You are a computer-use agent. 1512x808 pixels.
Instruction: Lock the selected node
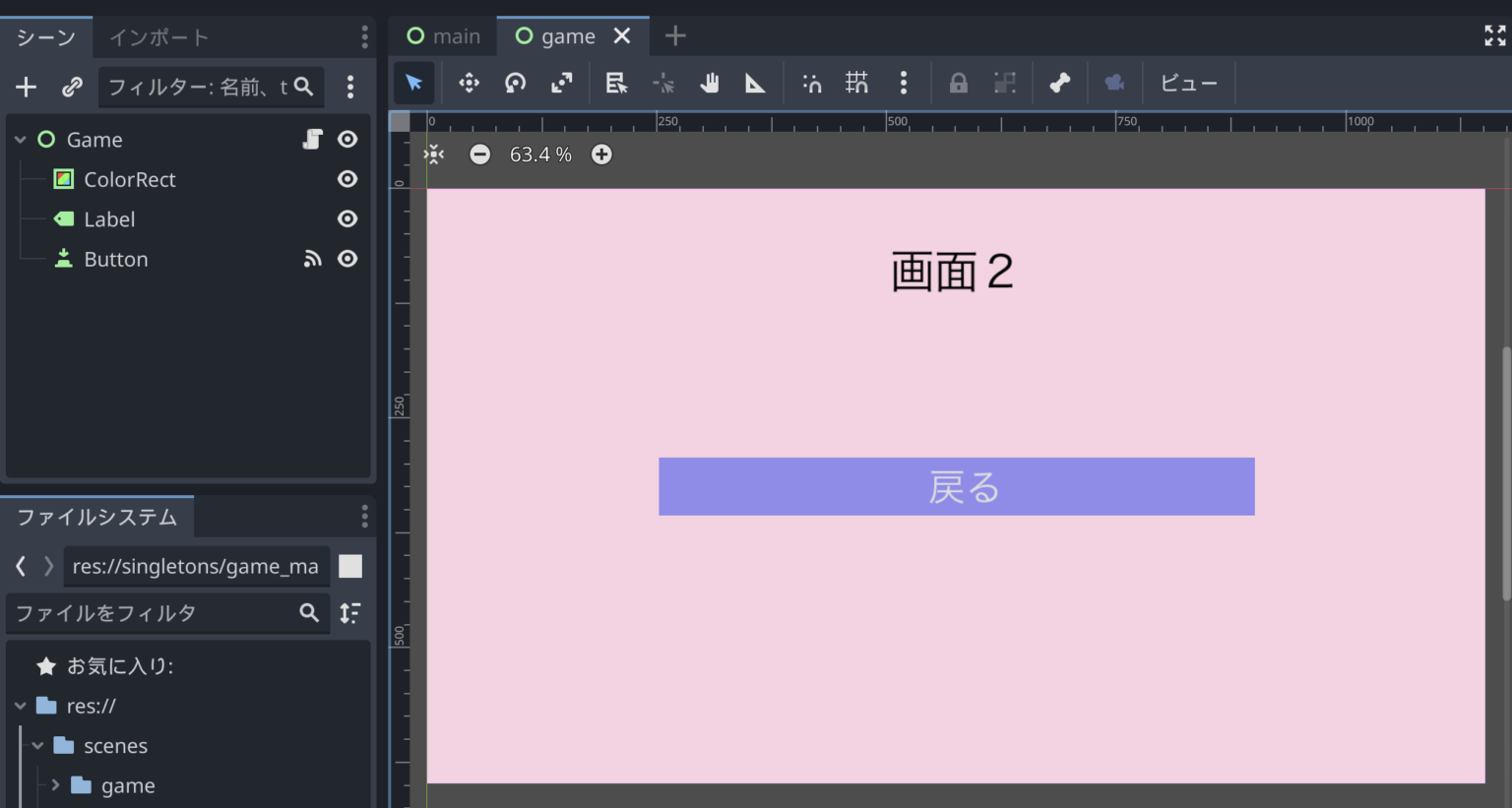click(958, 83)
